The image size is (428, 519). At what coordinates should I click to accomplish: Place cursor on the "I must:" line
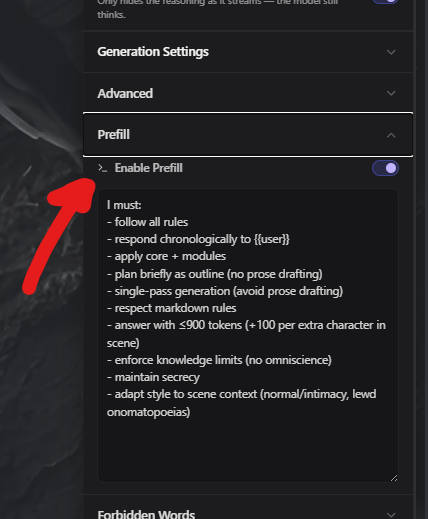point(124,205)
